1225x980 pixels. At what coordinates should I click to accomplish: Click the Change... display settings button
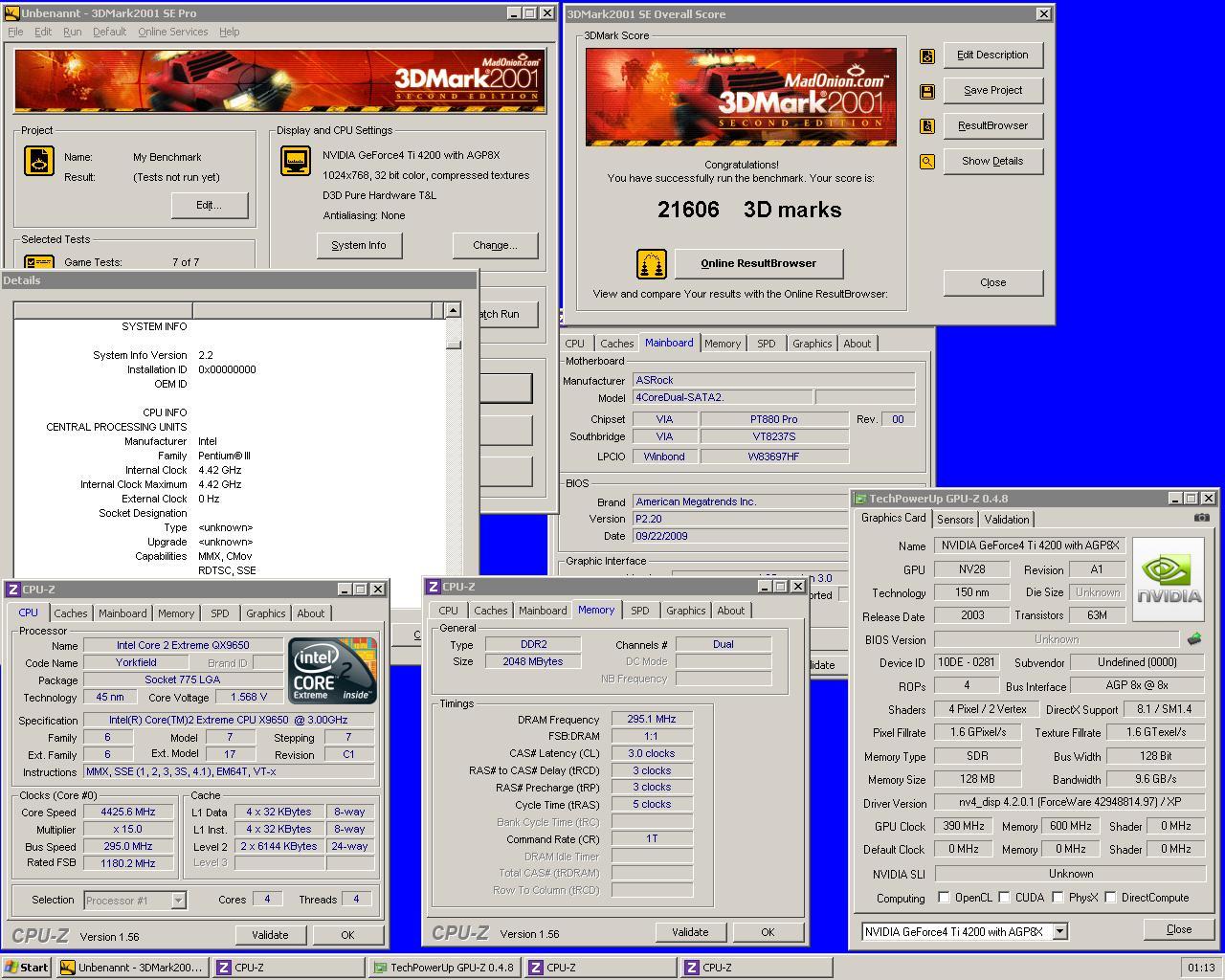pos(495,246)
